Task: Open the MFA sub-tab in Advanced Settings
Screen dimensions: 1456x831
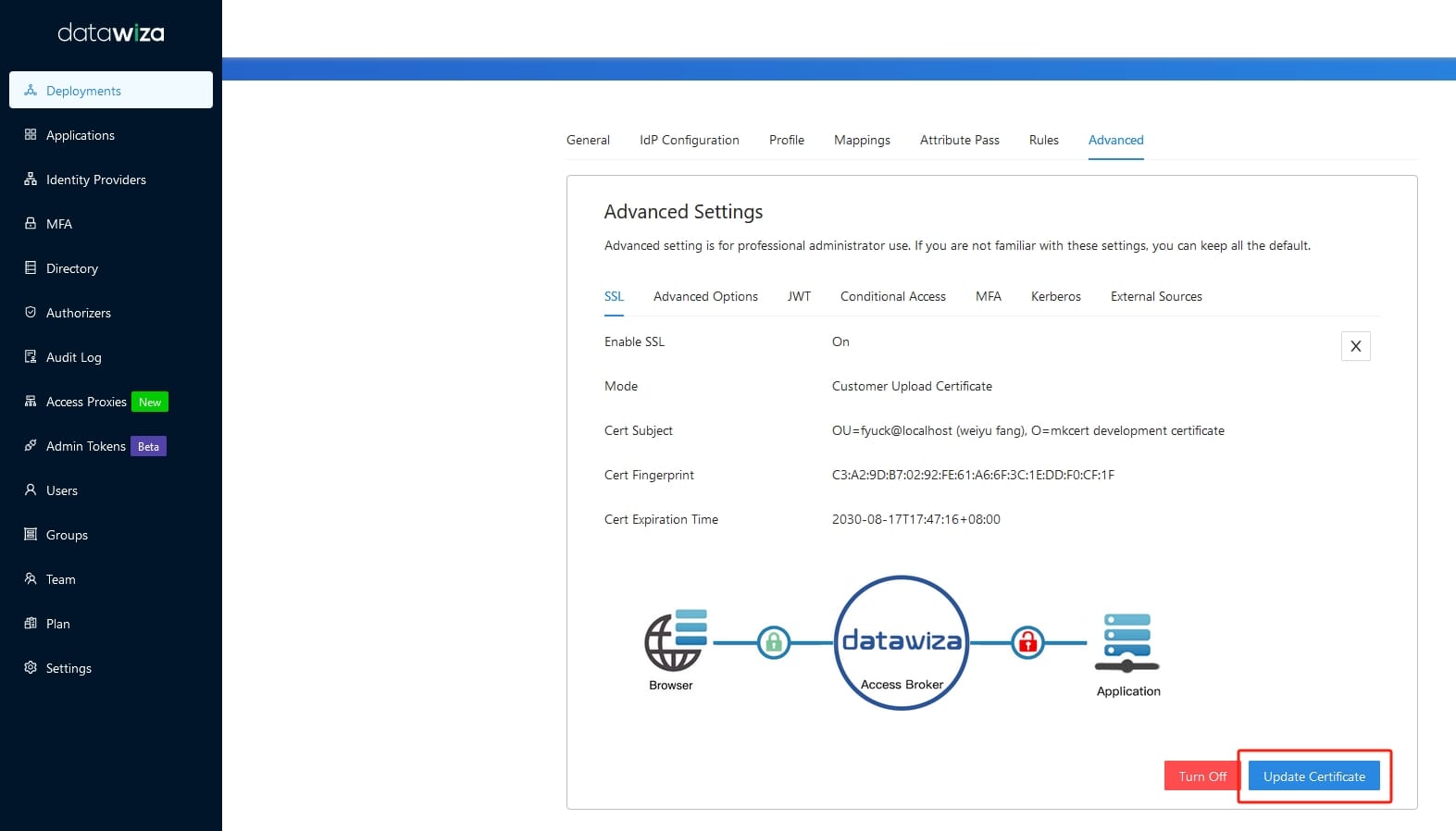Action: point(989,296)
